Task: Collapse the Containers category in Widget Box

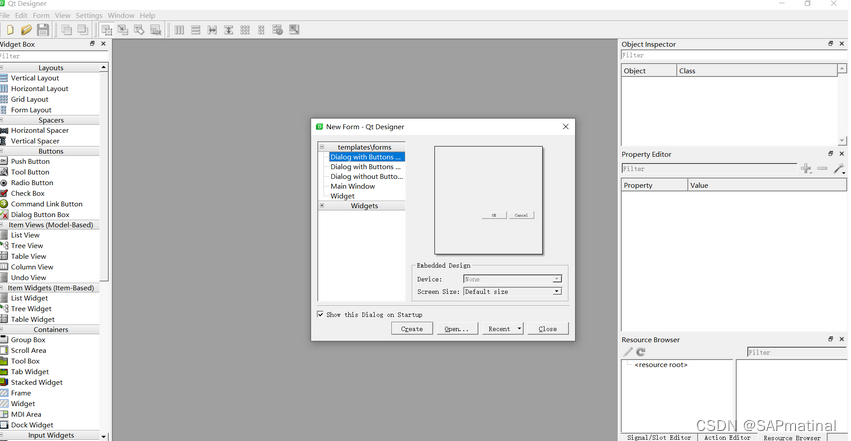Action: [x=2, y=329]
